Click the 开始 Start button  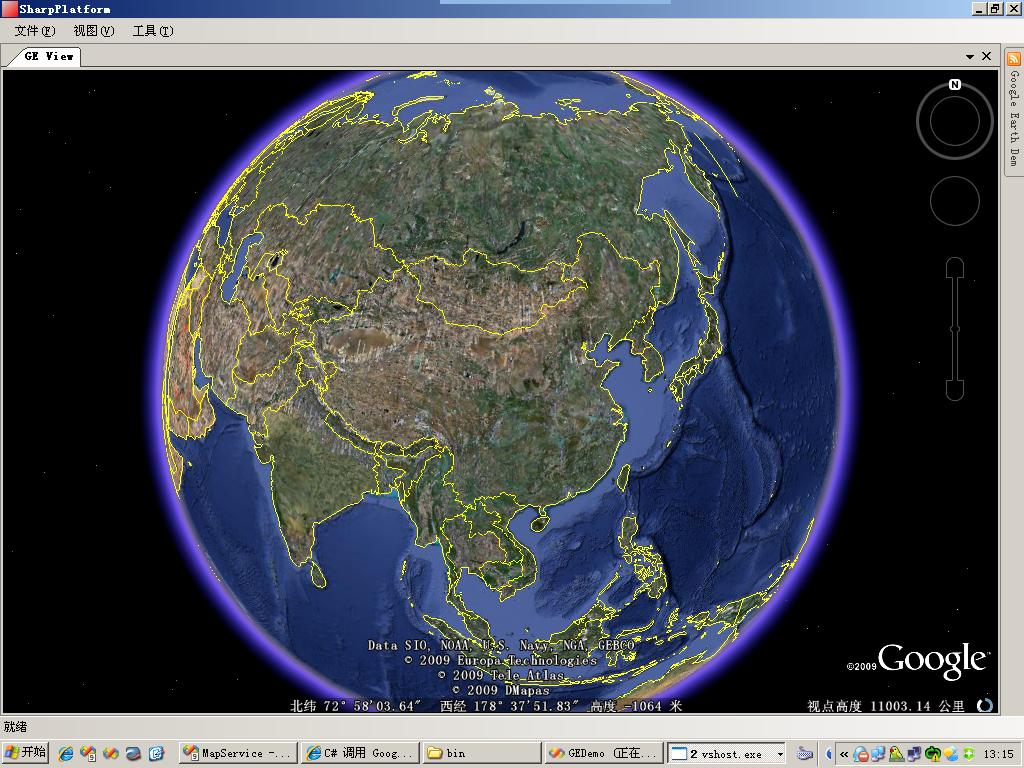coord(25,753)
